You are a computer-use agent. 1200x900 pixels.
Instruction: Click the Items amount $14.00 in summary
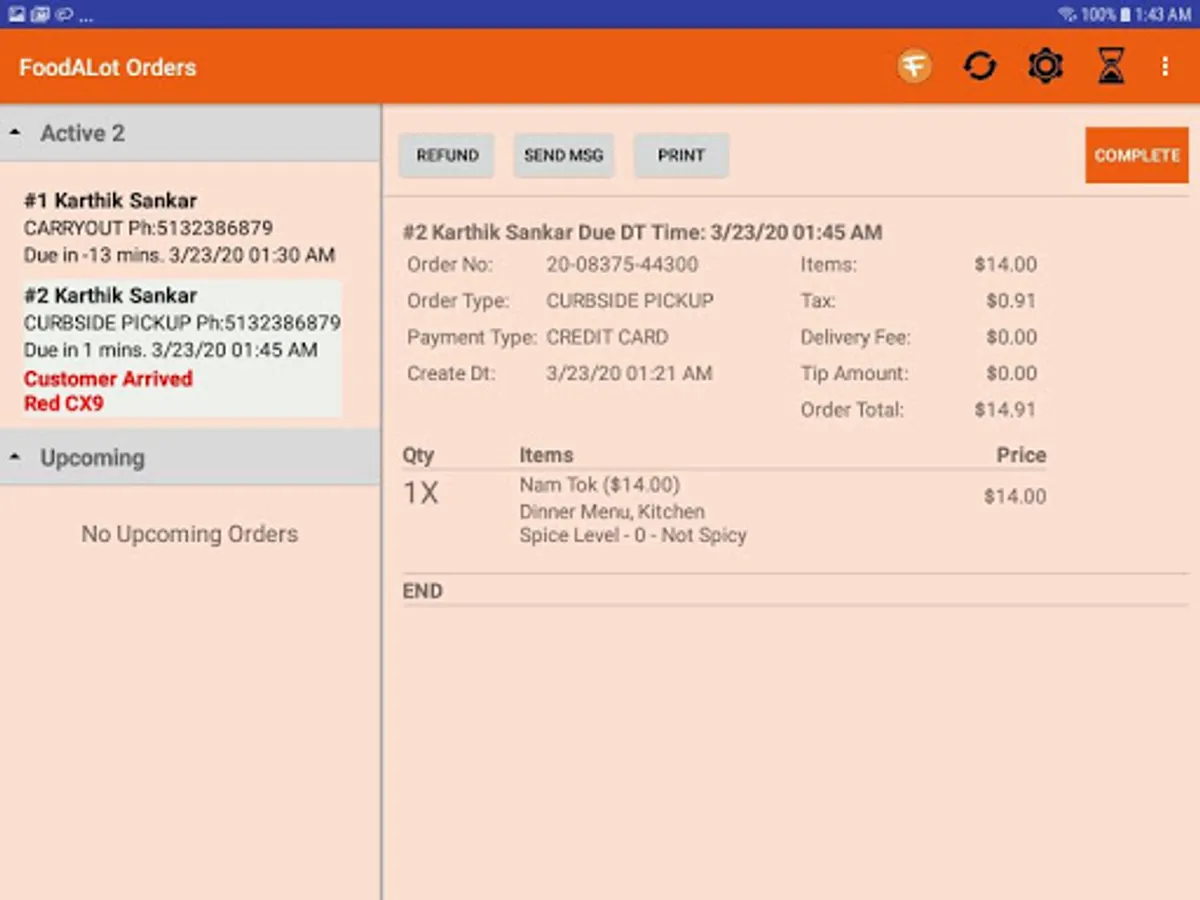point(1005,265)
